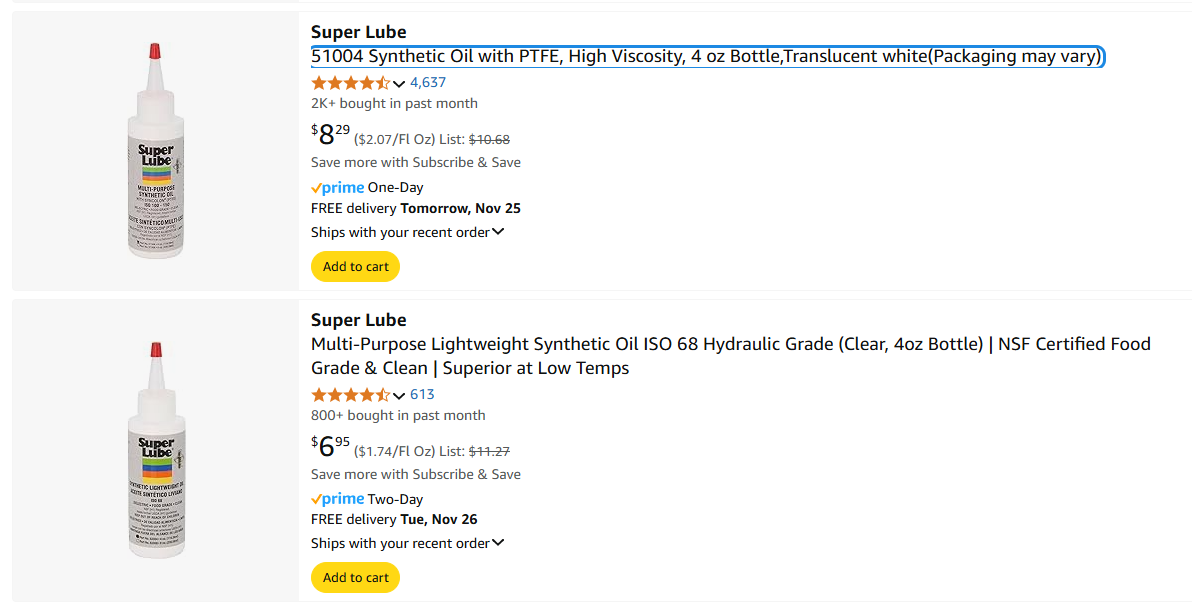Click the star rating of the 51004 oil
Viewport: 1192px width, 607px height.
pos(350,83)
